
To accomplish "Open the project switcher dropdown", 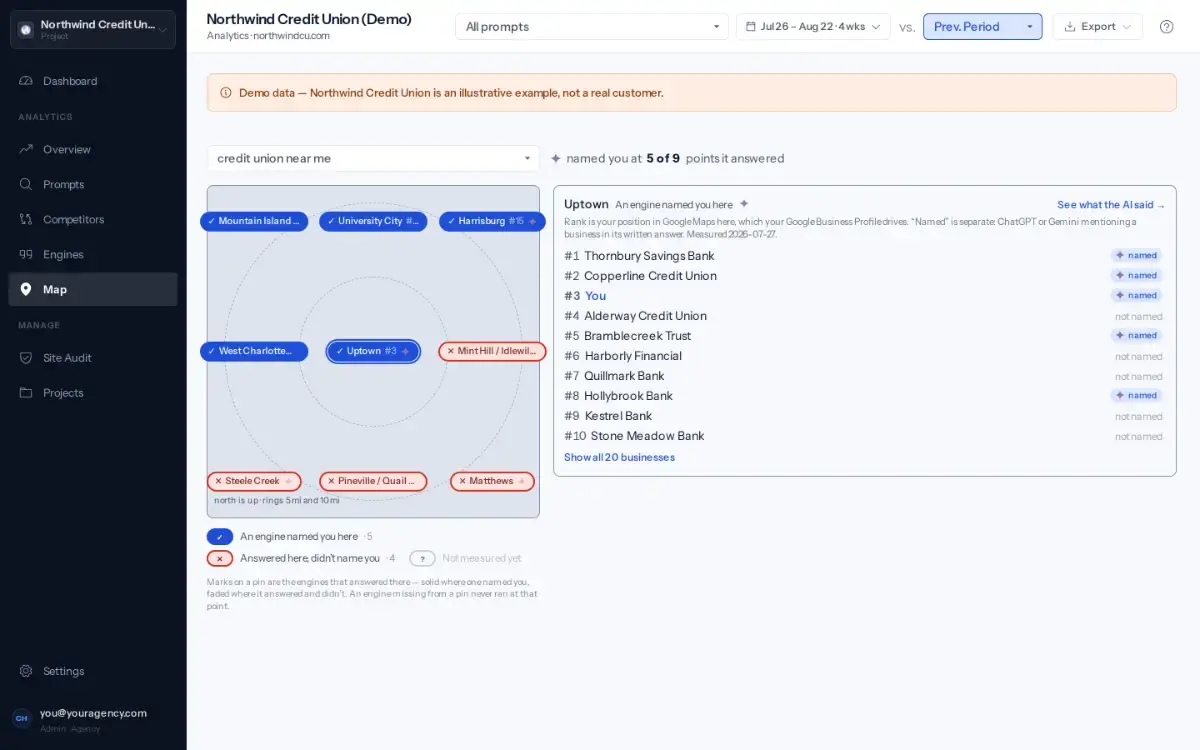I will click(93, 30).
